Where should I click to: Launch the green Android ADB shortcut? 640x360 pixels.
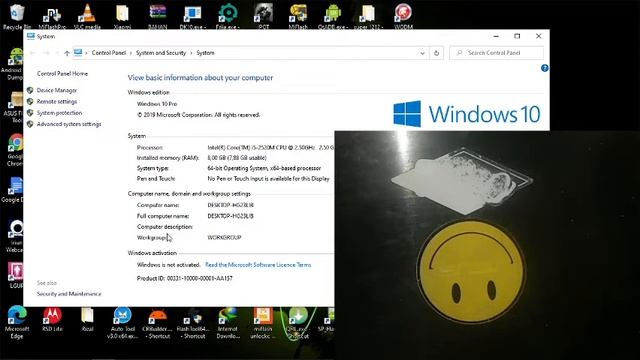pos(333,16)
